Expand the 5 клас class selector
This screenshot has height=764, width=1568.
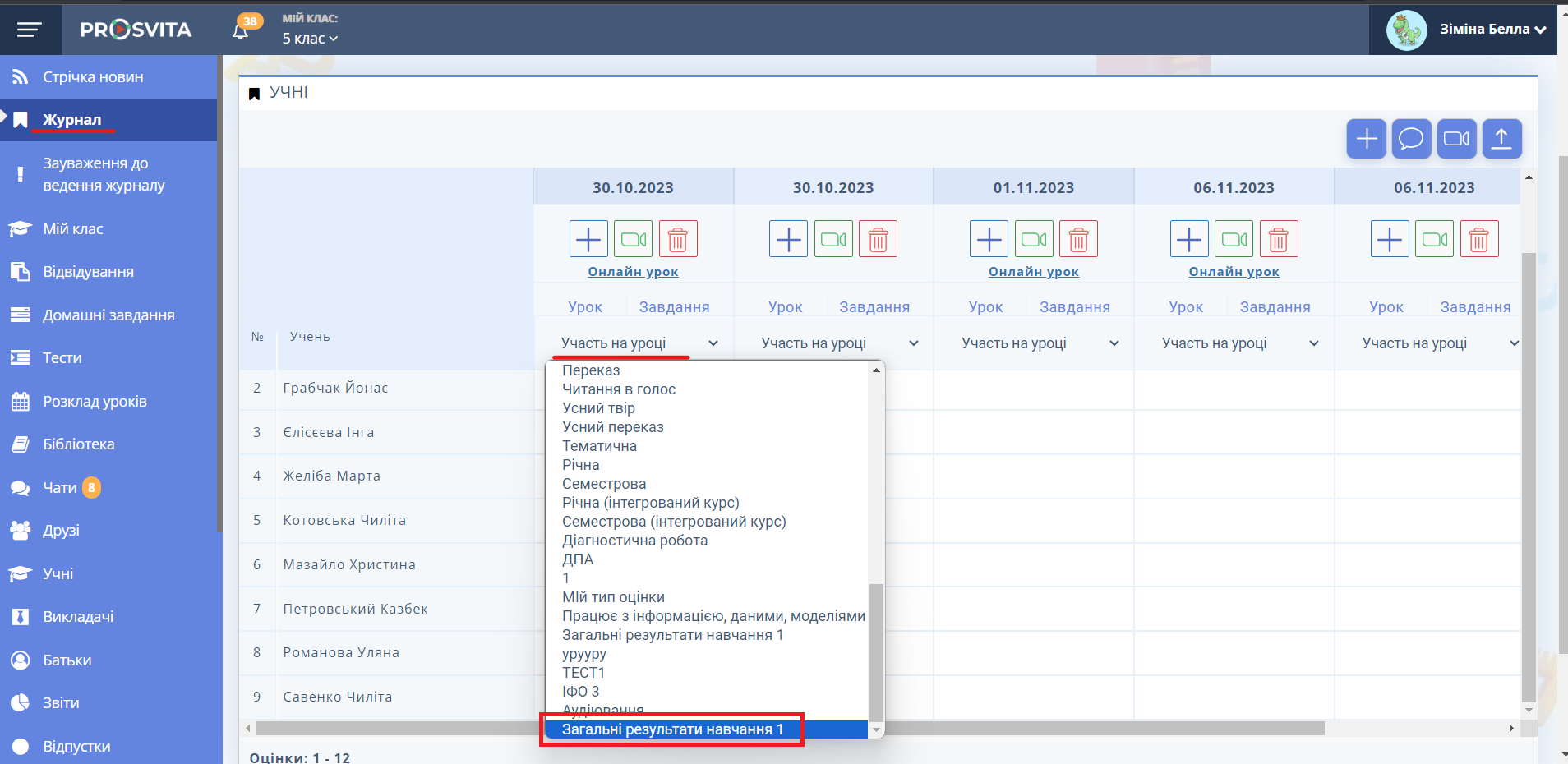[x=310, y=39]
